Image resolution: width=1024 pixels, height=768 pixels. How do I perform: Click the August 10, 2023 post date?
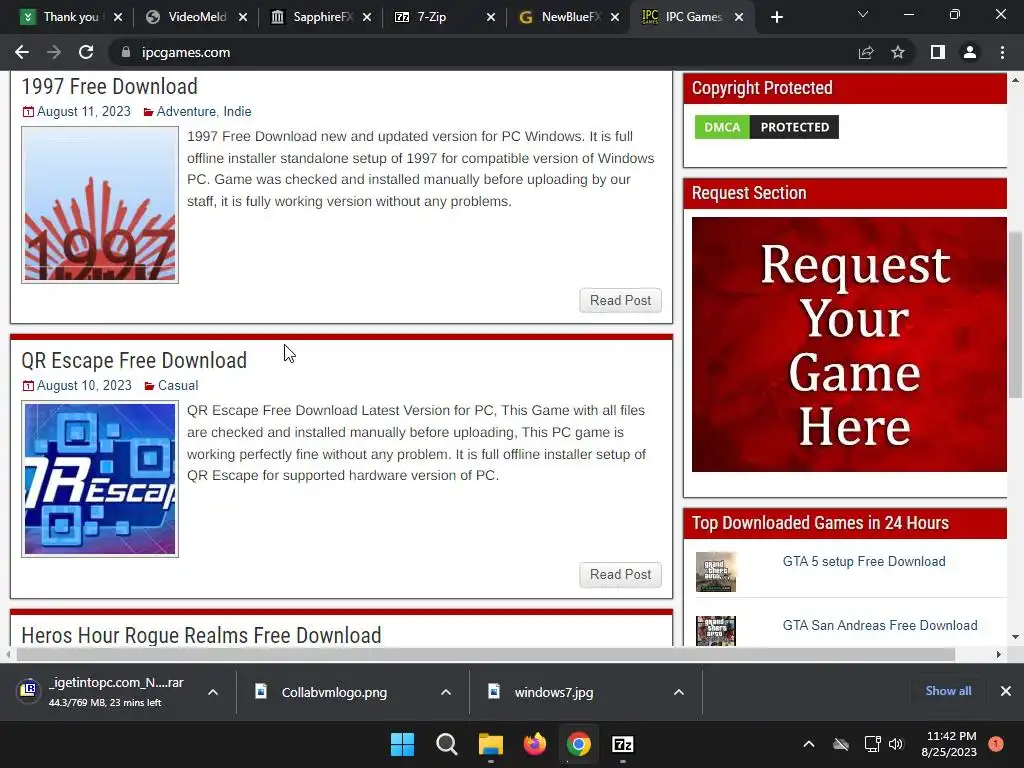84,386
